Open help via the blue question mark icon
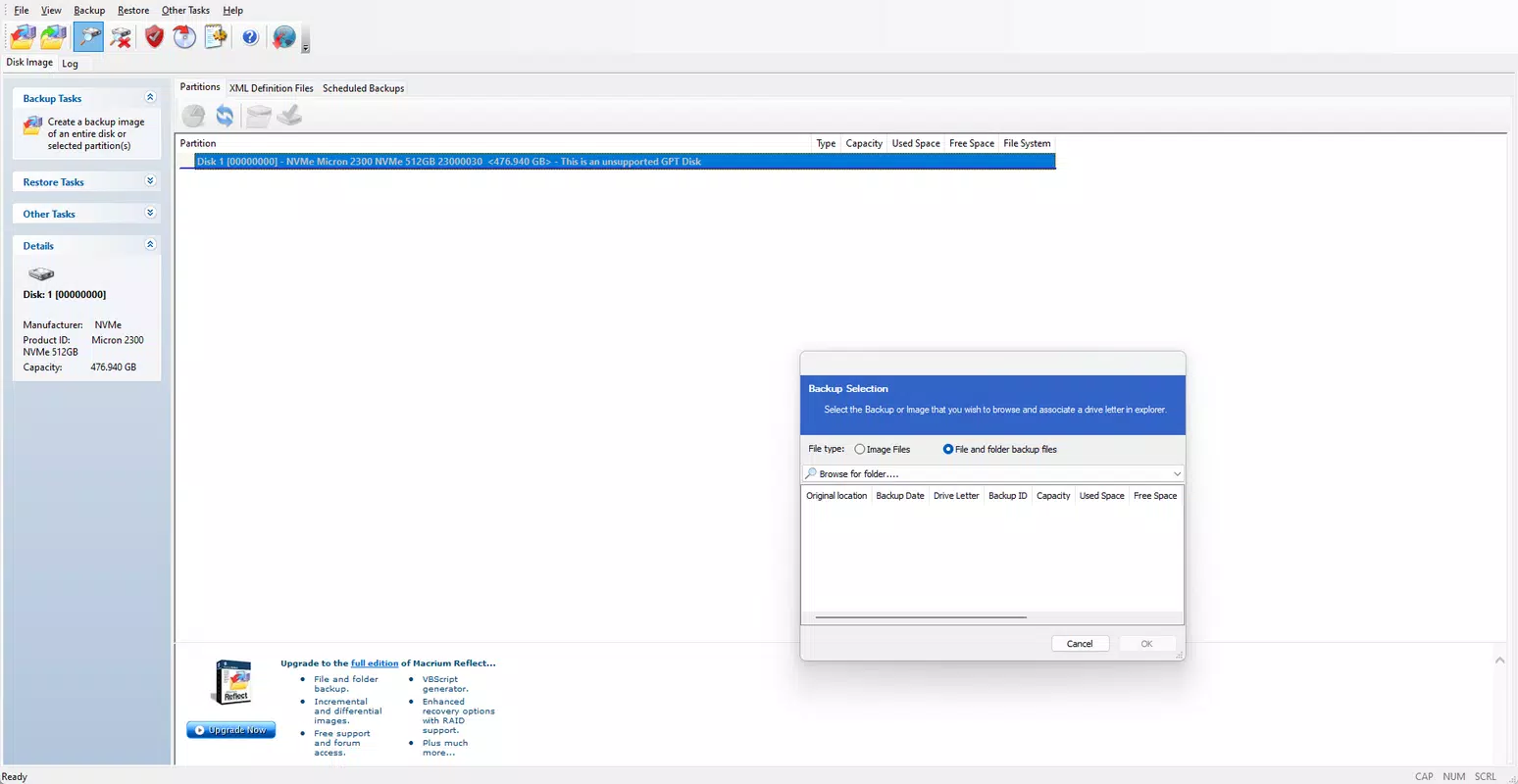Screen dimensions: 1518x784 coord(251,37)
